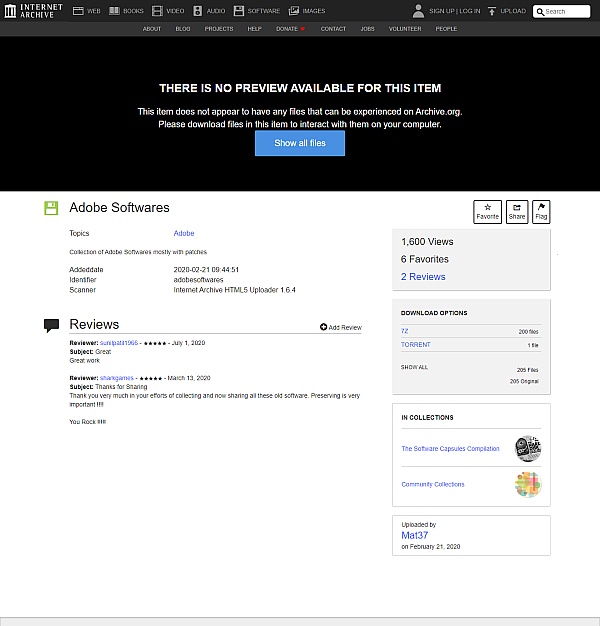Click the green floppy software item icon

[51, 208]
